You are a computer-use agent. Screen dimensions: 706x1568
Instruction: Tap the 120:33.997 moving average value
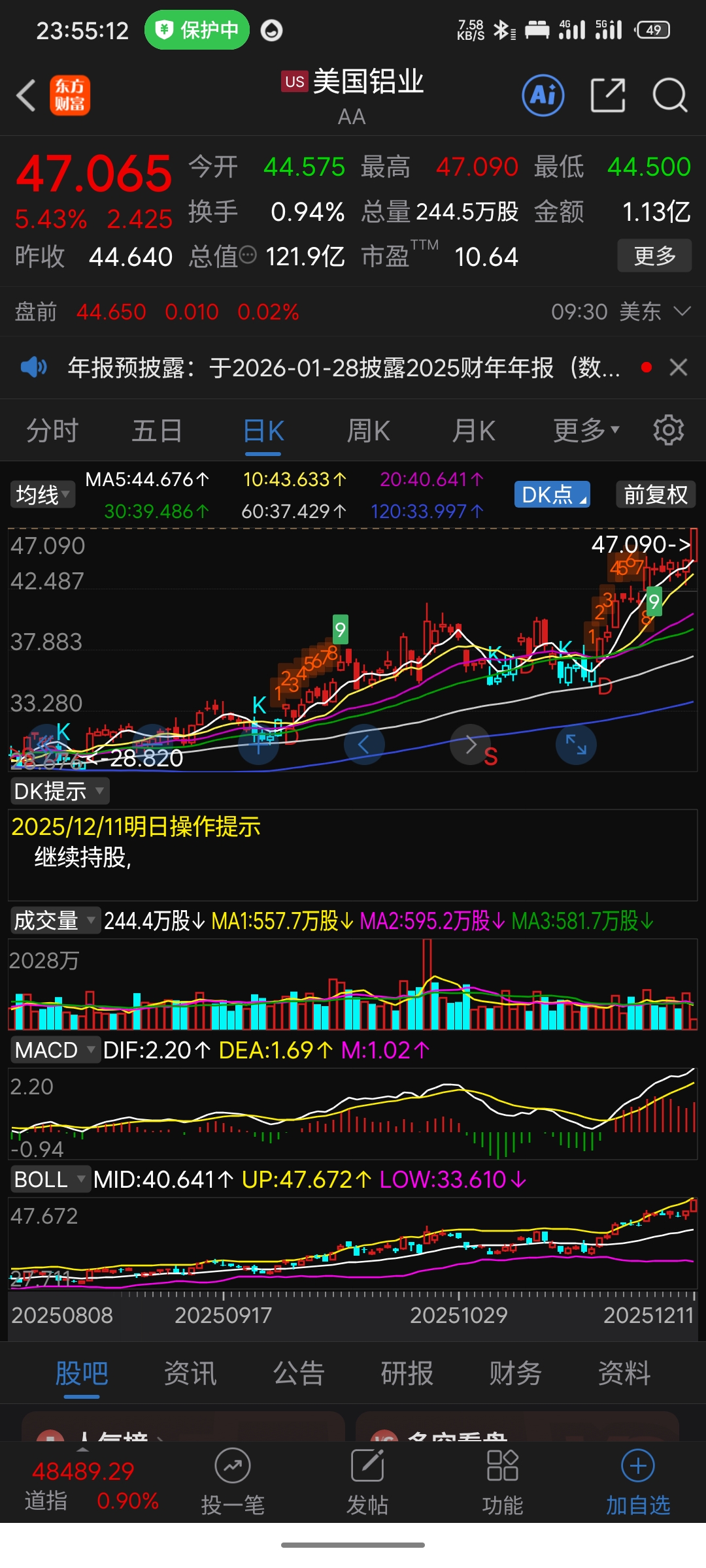428,511
